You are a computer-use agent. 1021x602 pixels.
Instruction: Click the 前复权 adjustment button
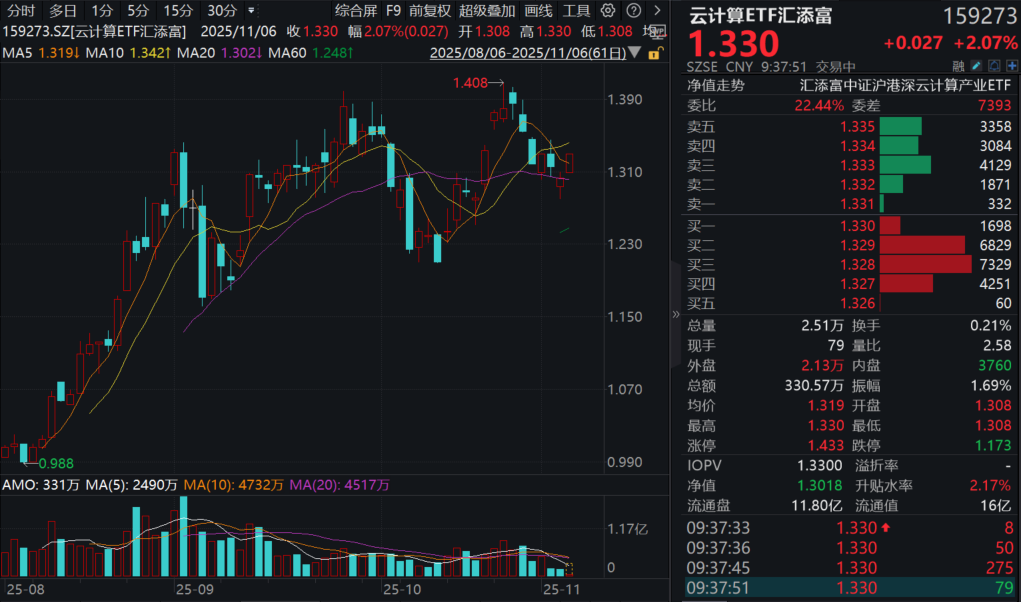pyautogui.click(x=429, y=10)
